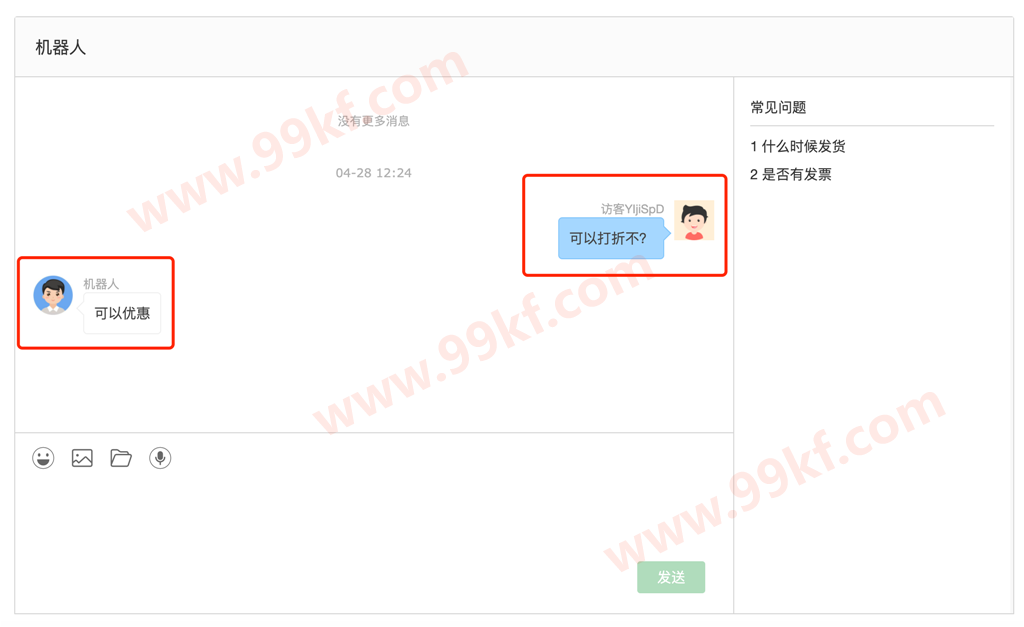Click the number 1 before 什么时候发货
The height and width of the screenshot is (627, 1024).
[754, 146]
